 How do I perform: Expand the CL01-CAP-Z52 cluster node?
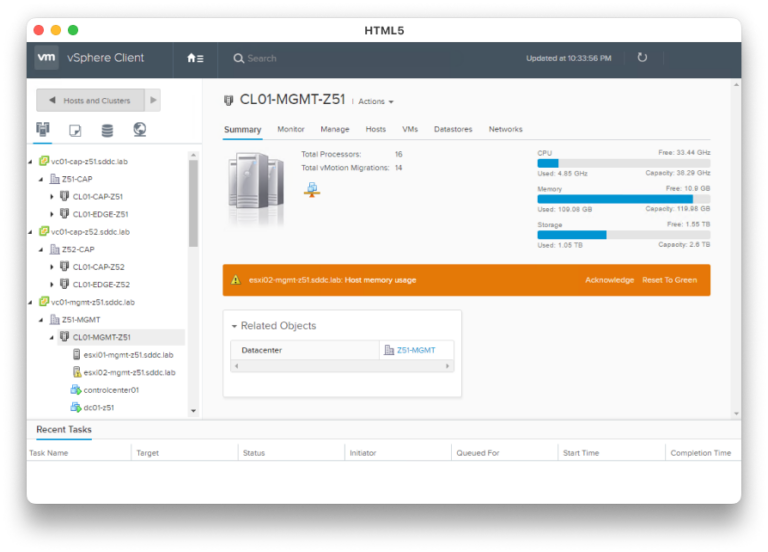click(x=52, y=267)
